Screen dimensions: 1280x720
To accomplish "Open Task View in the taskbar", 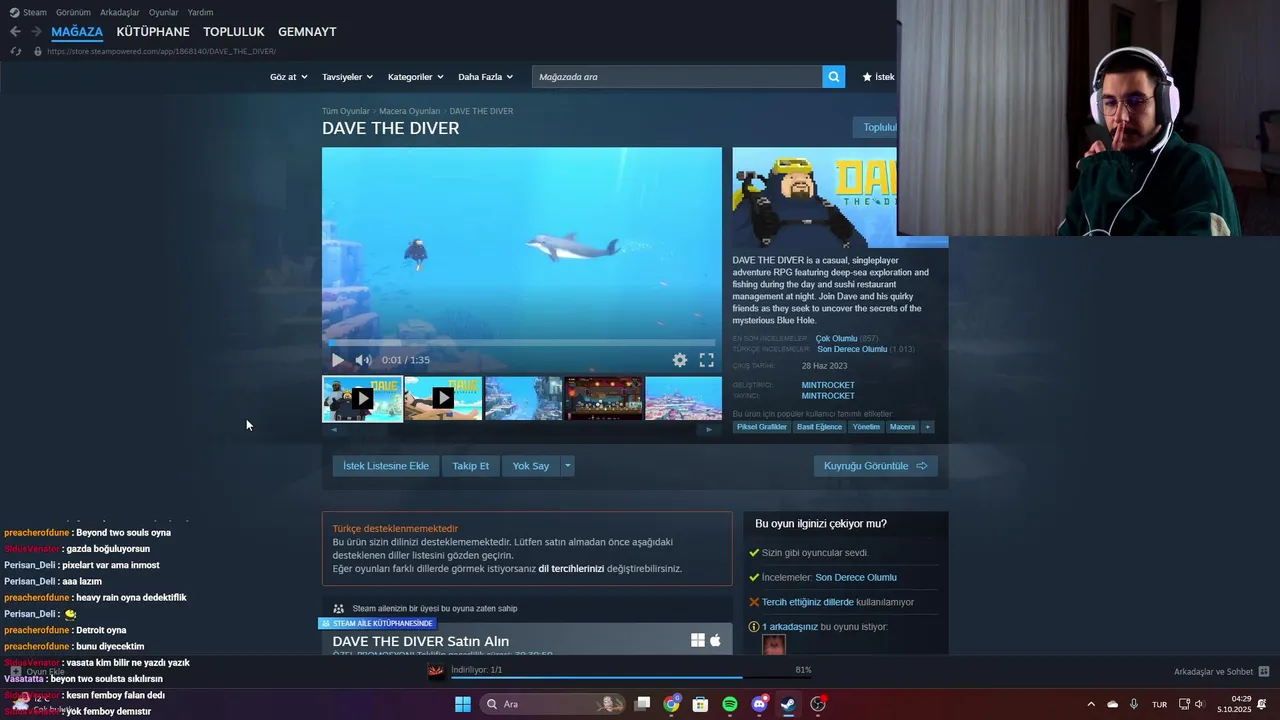I will coord(643,704).
